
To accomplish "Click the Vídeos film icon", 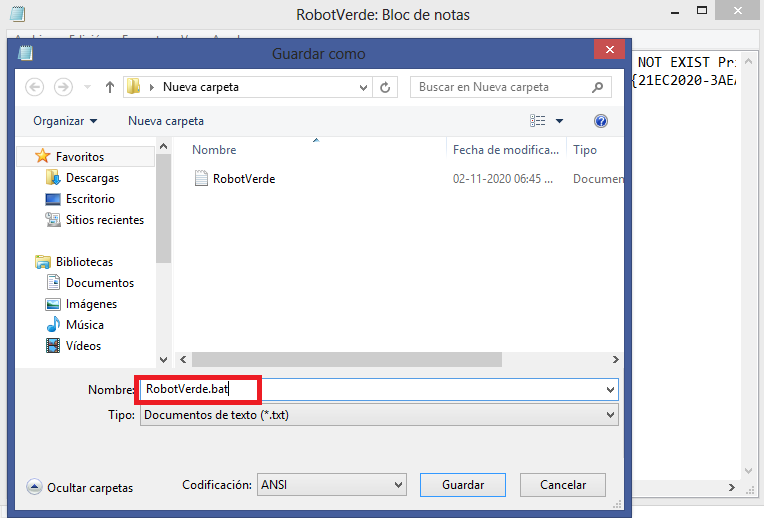I will 53,345.
